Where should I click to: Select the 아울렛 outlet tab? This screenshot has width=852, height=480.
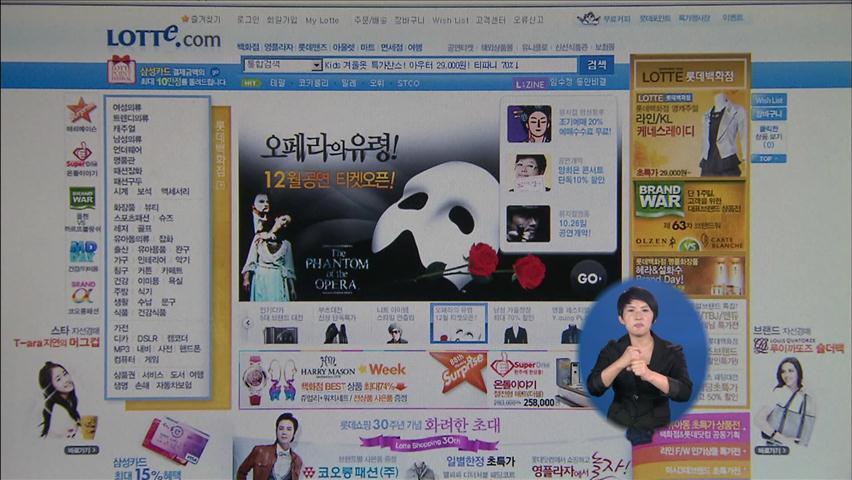tap(343, 47)
